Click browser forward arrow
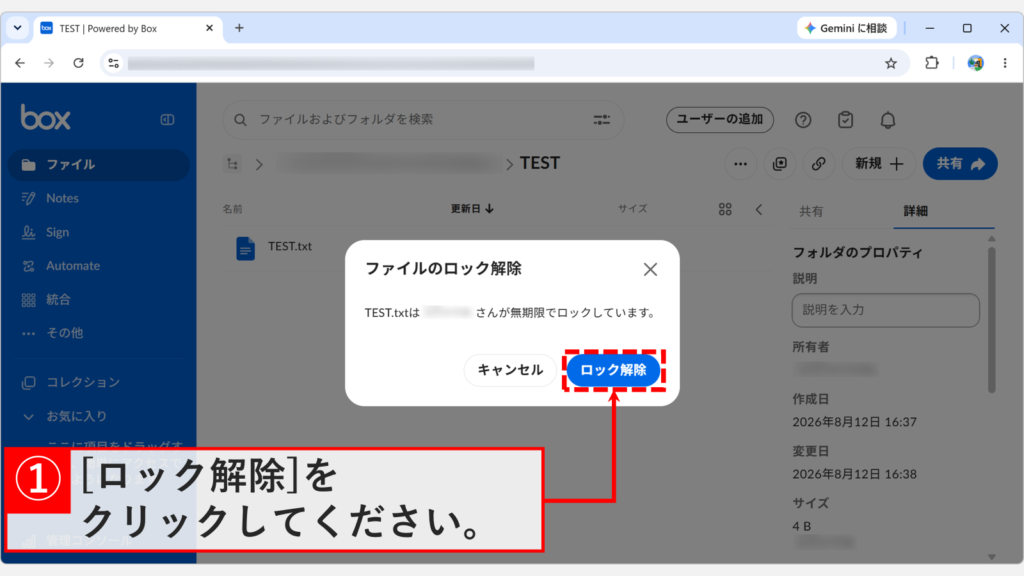1024x576 pixels. point(49,63)
